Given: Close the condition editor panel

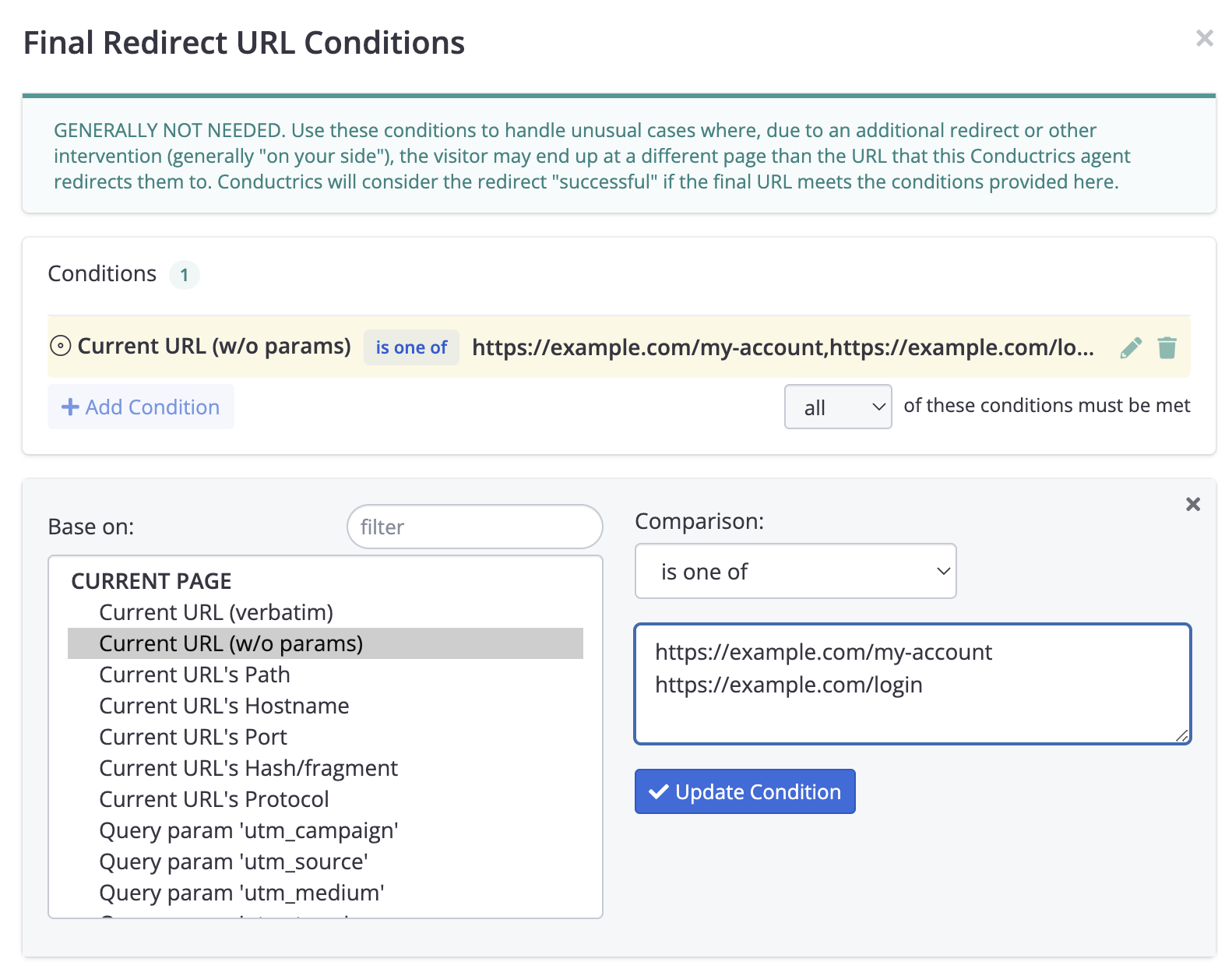Looking at the screenshot, I should [1192, 504].
